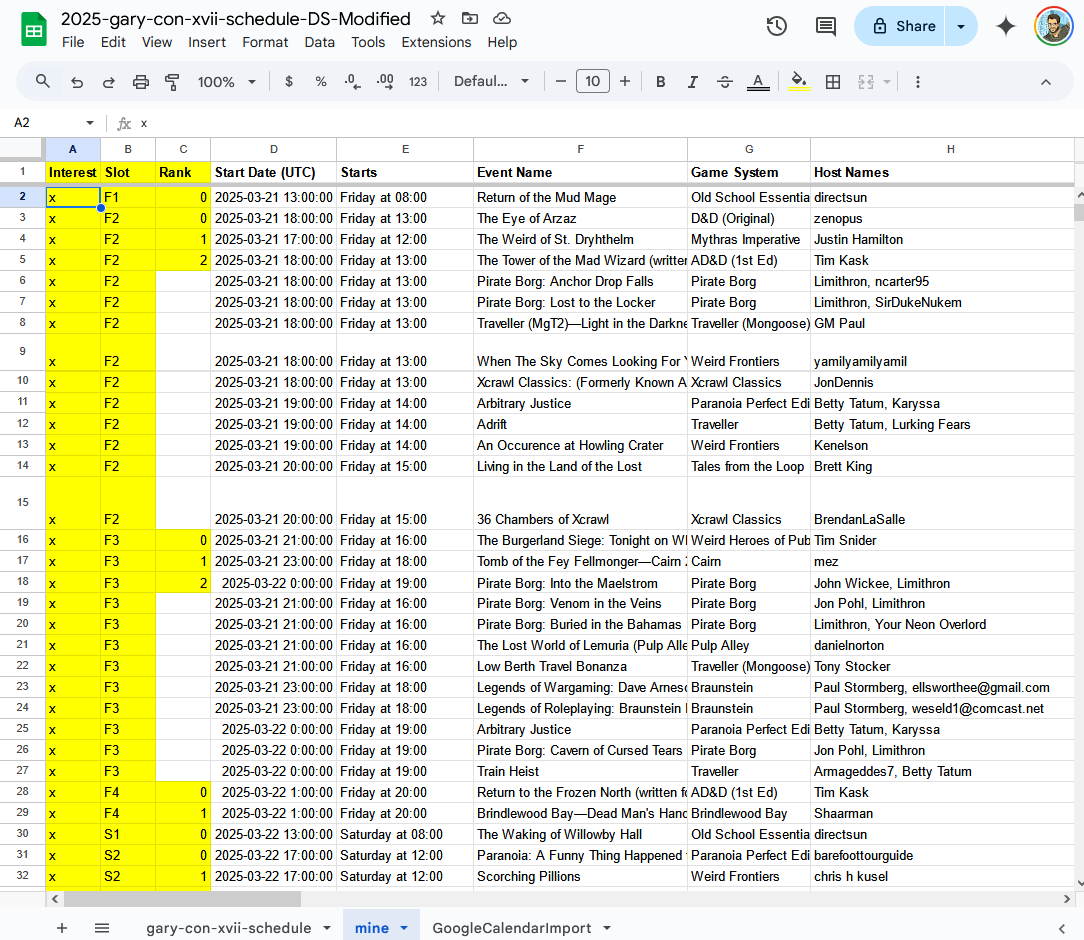This screenshot has width=1084, height=940.
Task: Click the plus button to increase font size
Action: click(625, 82)
